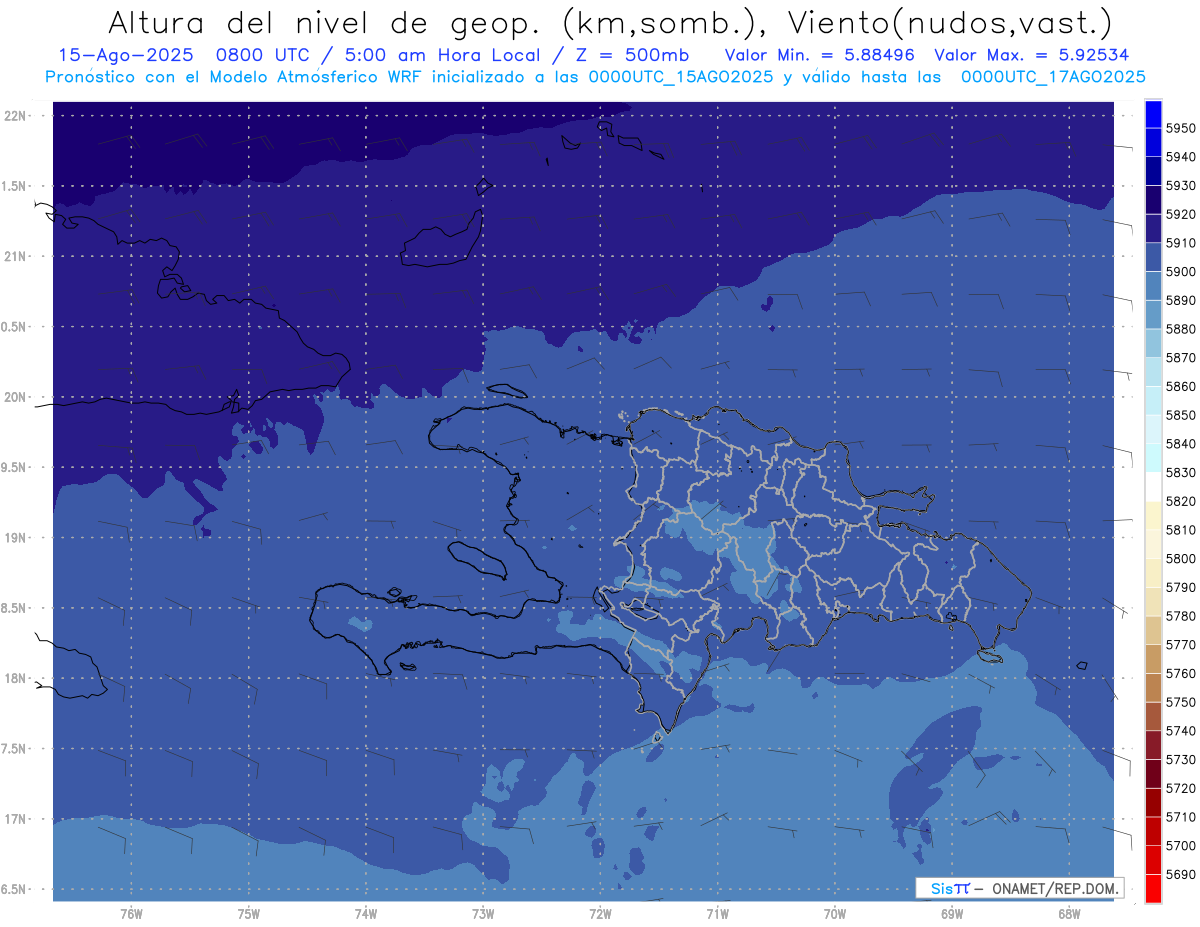Click the '22N' latitude label
The image size is (1200, 927).
point(14,116)
